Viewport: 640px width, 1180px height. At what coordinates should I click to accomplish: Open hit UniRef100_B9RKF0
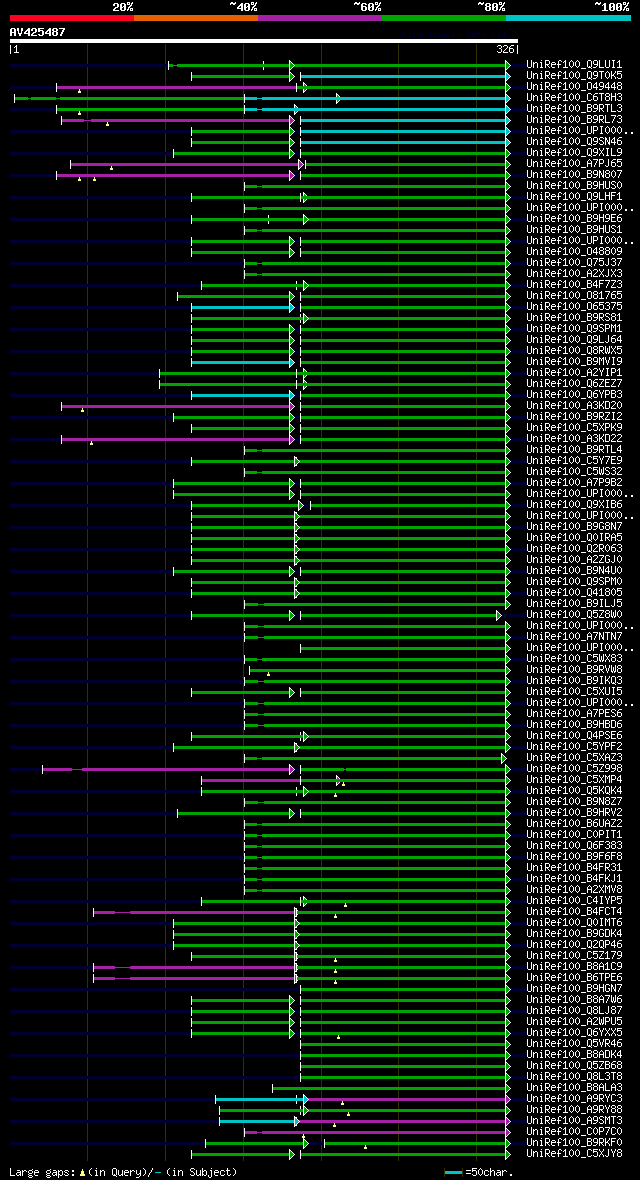(x=574, y=1143)
